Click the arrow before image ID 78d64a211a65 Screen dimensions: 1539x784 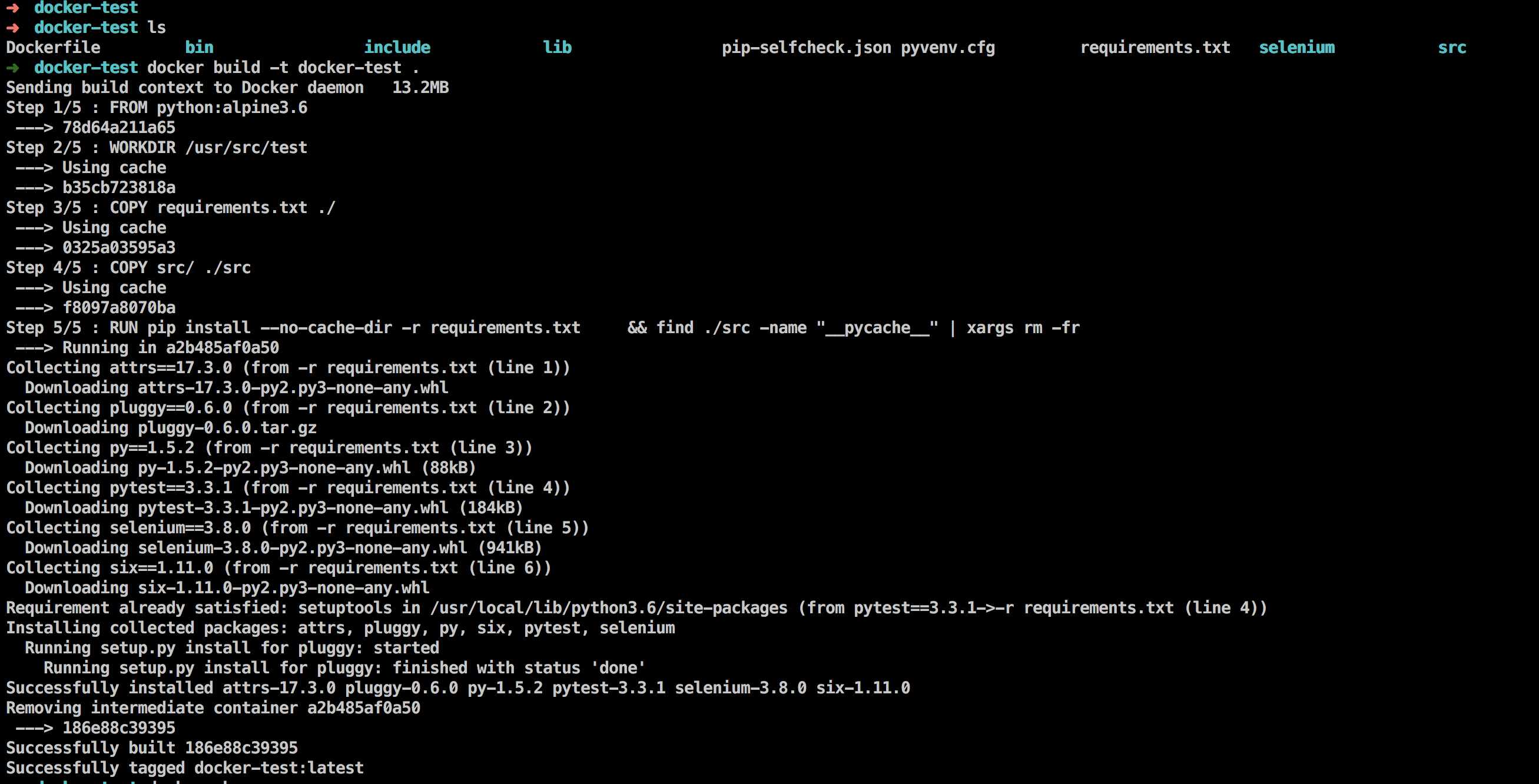coord(34,128)
